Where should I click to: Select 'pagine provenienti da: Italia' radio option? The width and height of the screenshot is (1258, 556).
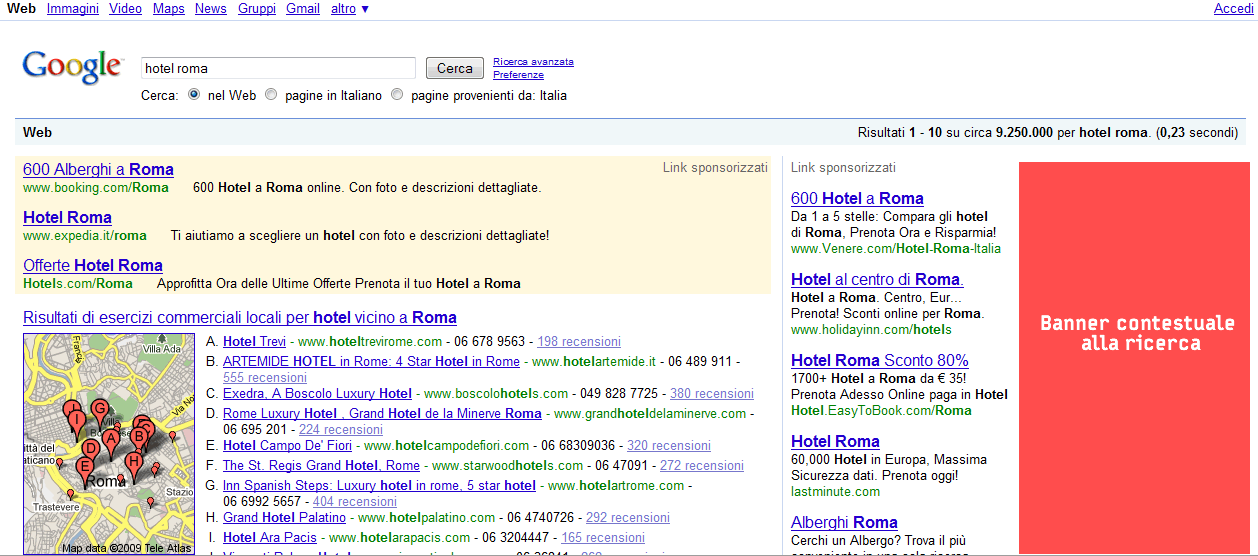click(x=397, y=95)
